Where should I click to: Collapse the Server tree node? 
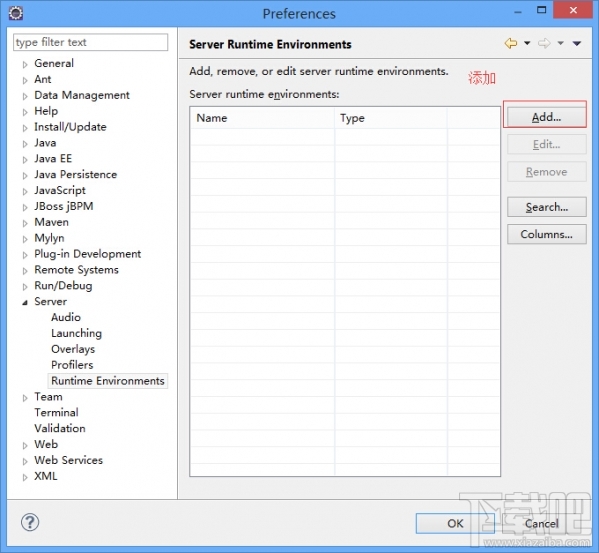25,302
